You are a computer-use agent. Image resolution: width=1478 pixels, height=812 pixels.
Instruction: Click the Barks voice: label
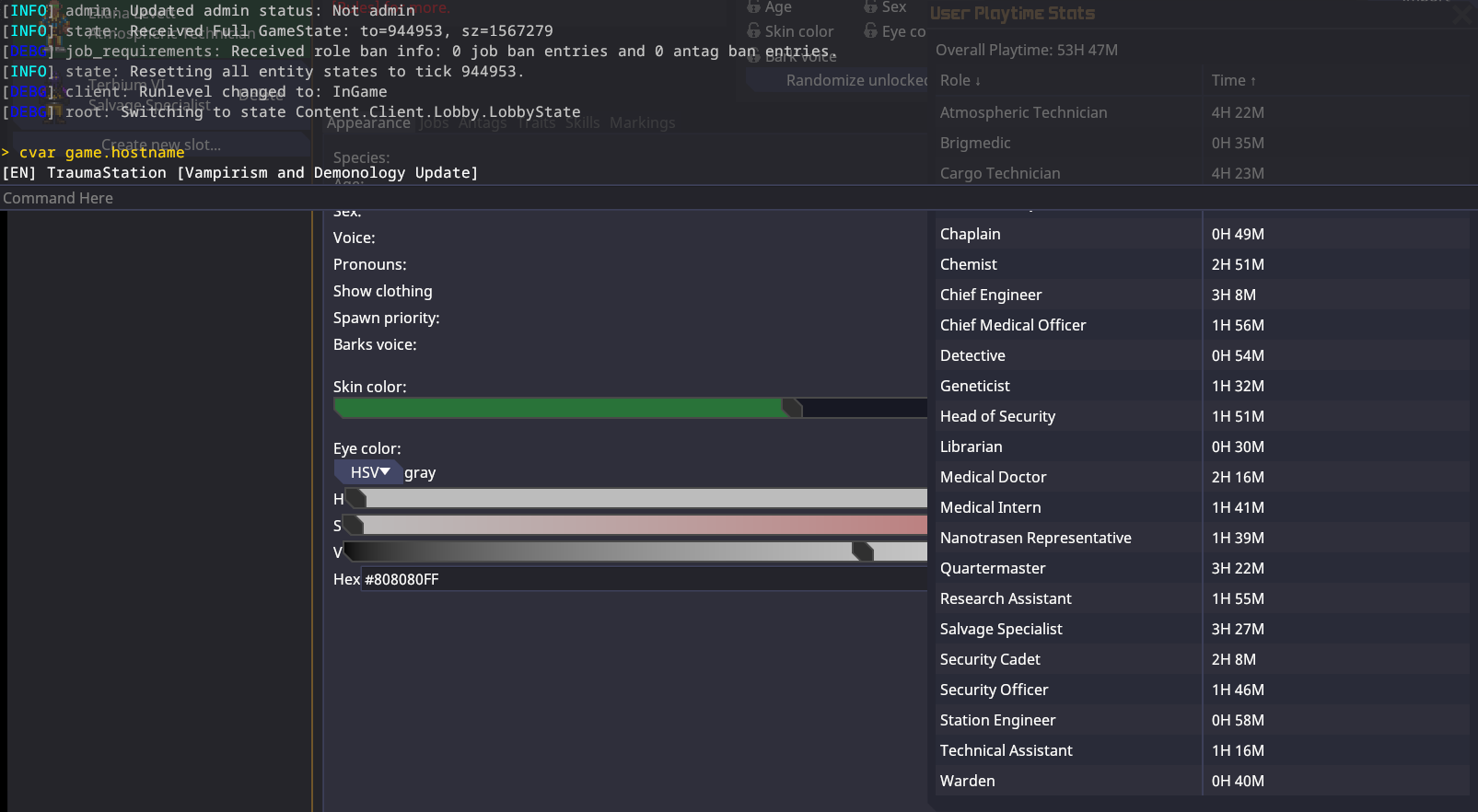(375, 344)
